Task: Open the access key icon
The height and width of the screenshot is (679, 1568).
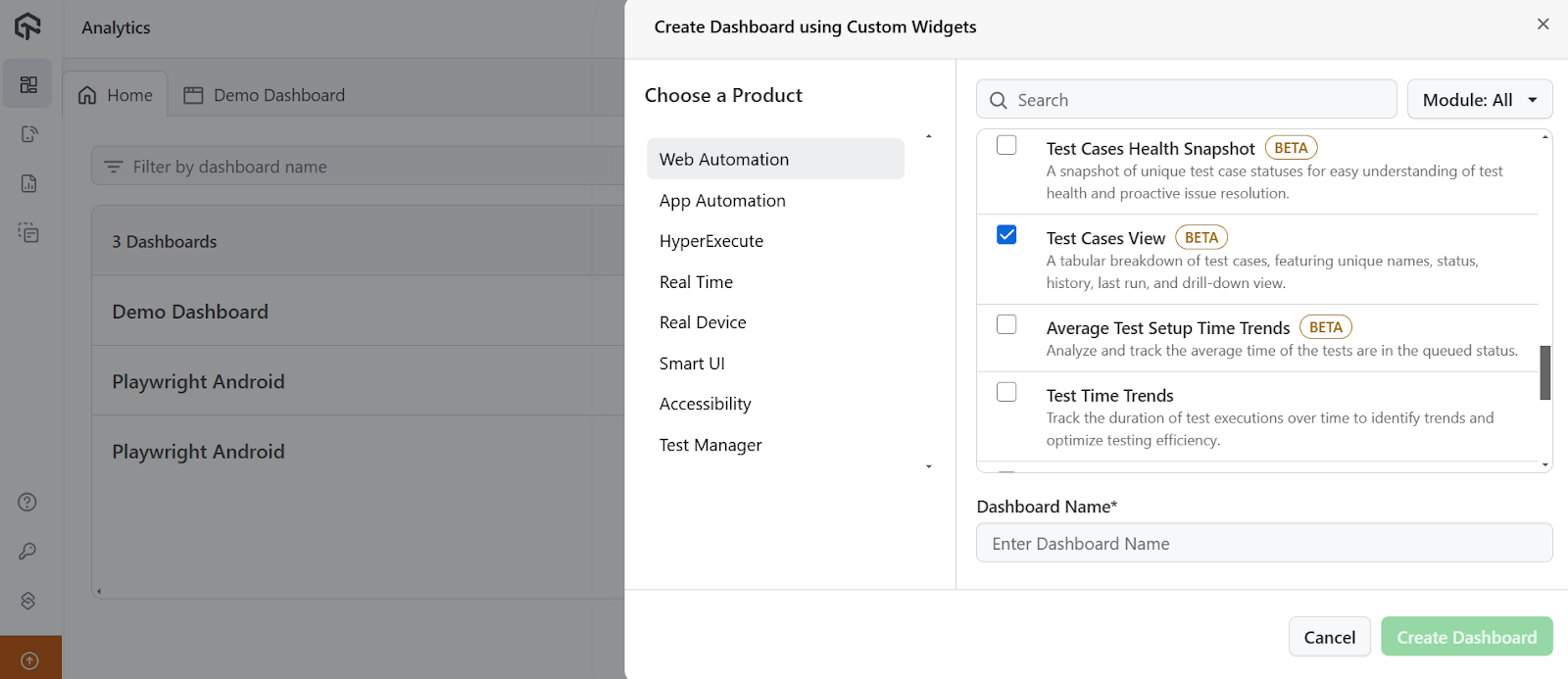Action: [x=27, y=552]
